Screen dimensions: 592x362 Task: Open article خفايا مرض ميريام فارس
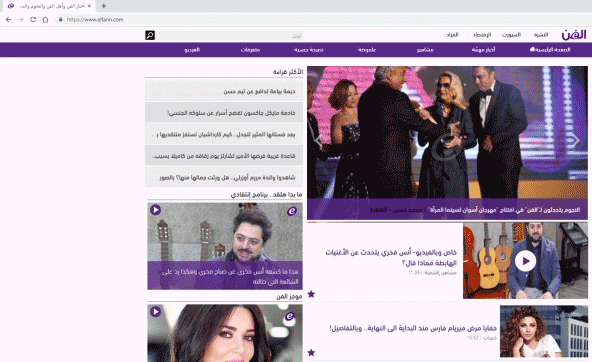413,328
